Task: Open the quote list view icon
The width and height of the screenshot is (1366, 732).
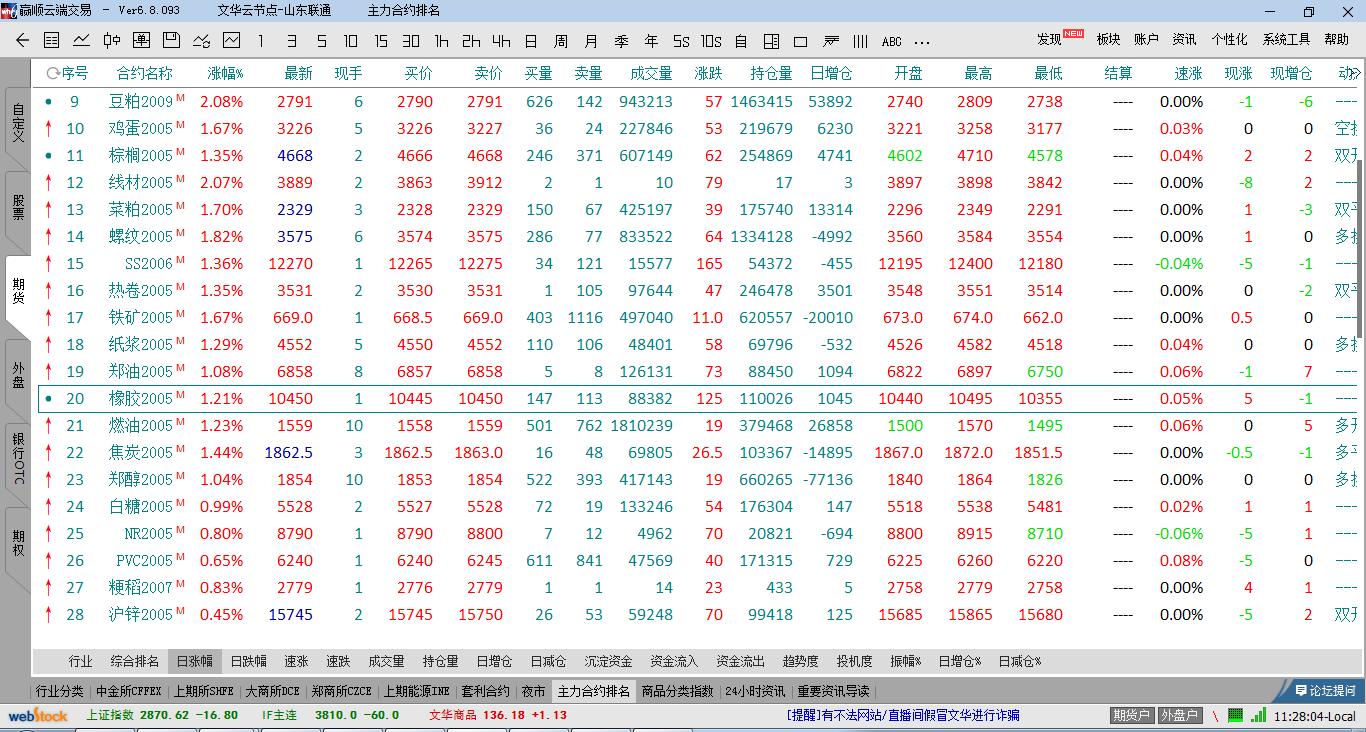Action: [52, 41]
